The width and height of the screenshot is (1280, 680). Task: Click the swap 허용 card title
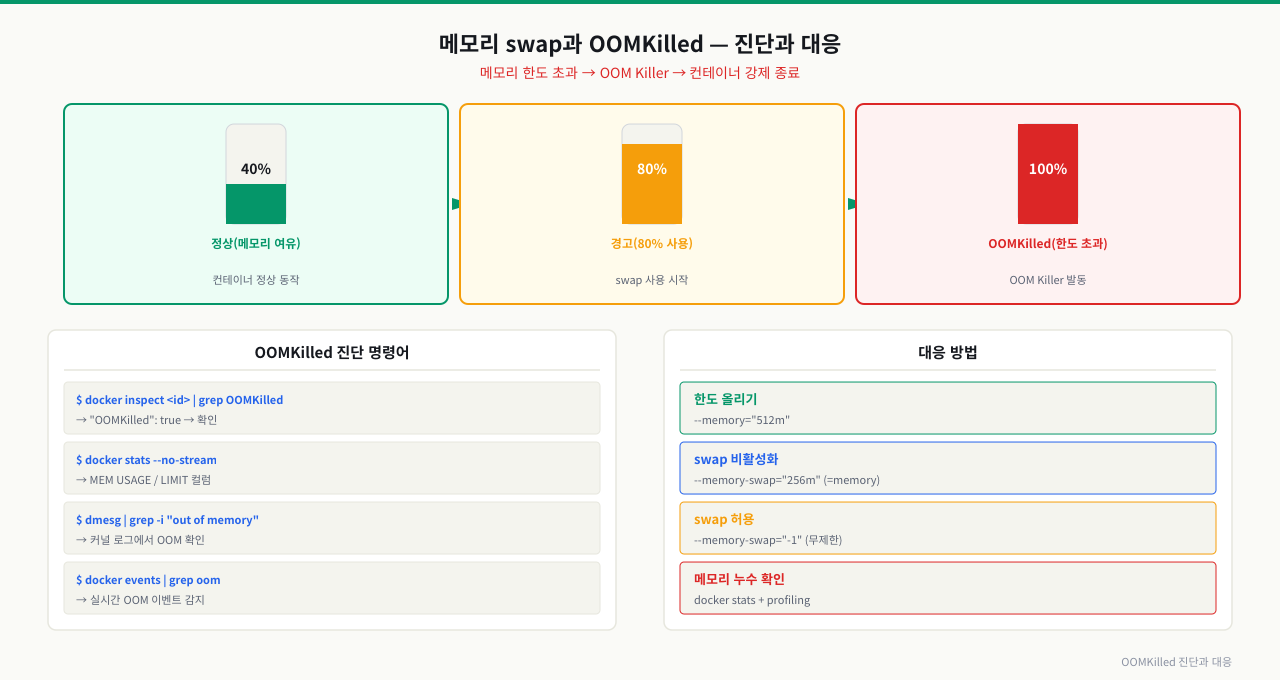point(724,519)
